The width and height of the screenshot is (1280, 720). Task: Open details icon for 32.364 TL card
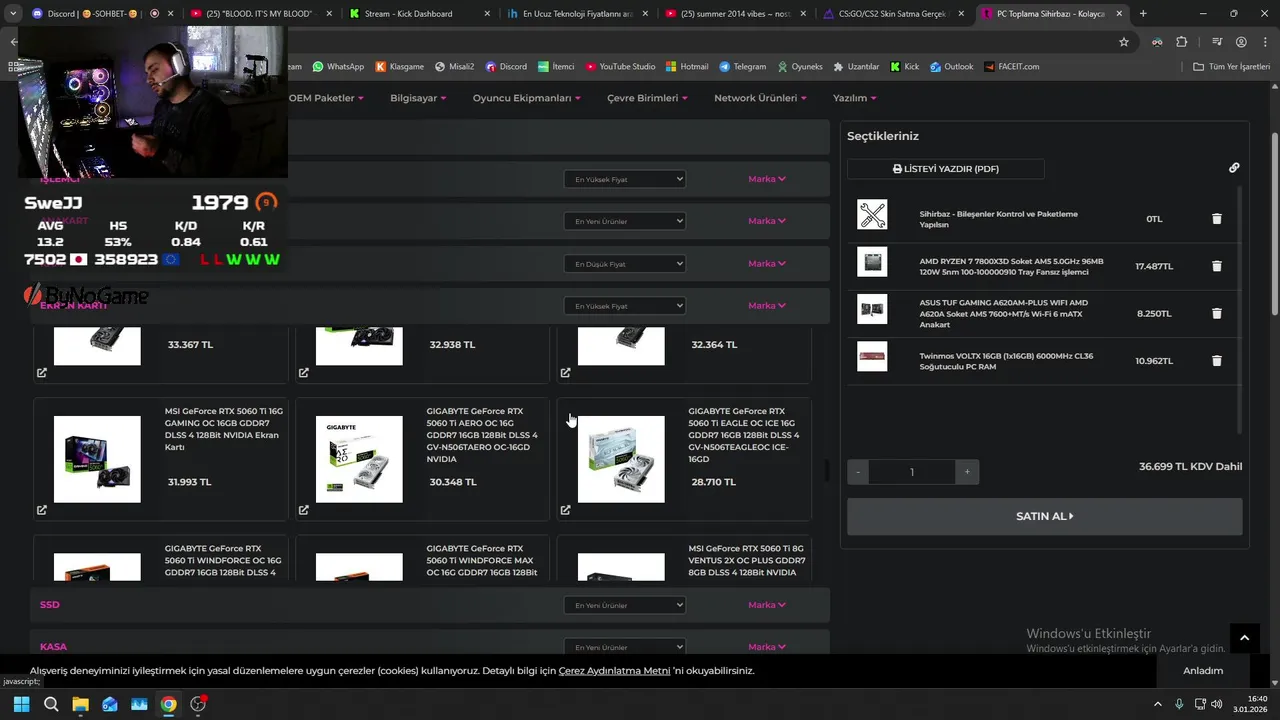pyautogui.click(x=566, y=373)
